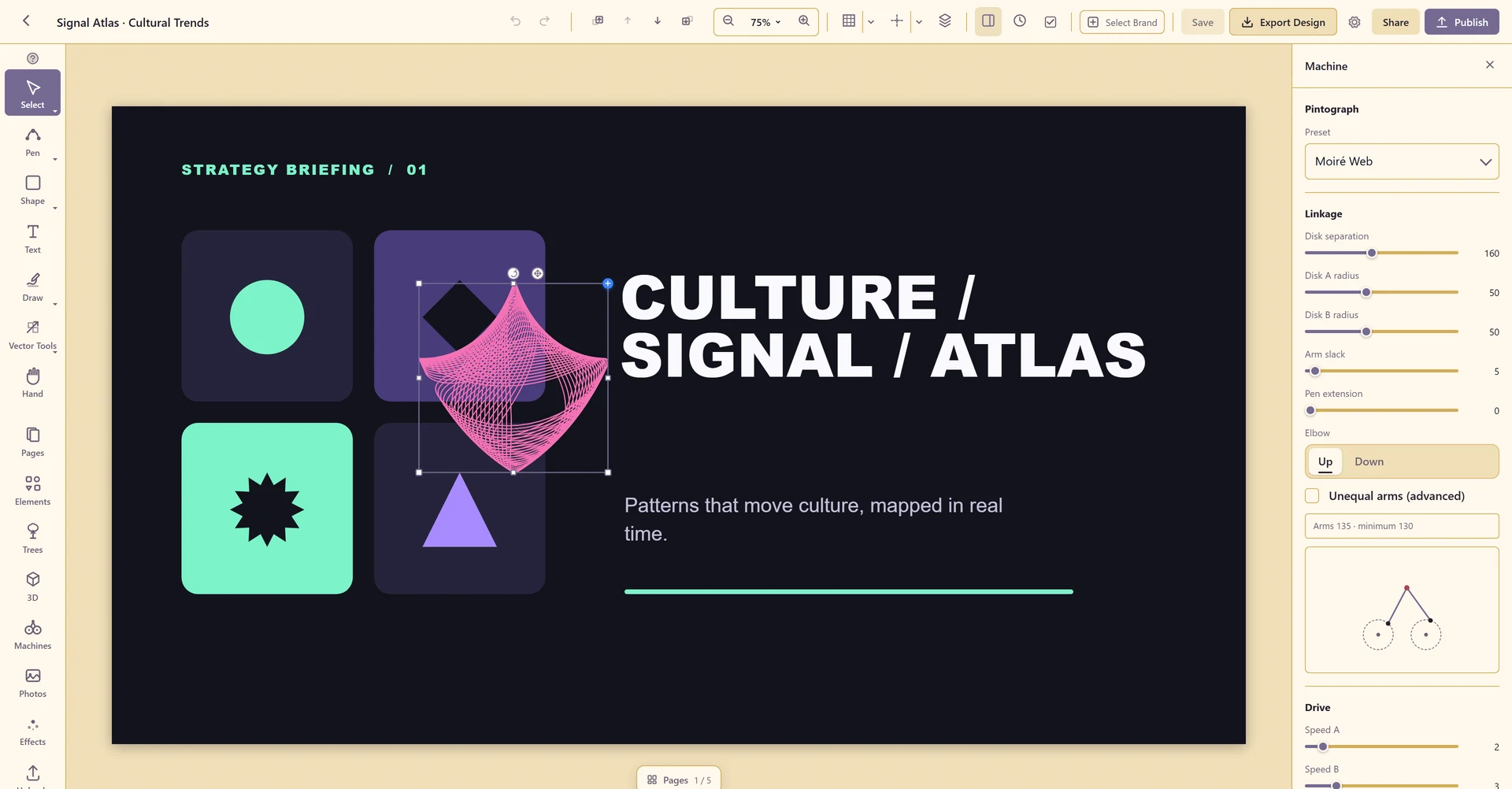1512x789 pixels.
Task: Click zoom in magnifier
Action: click(804, 21)
